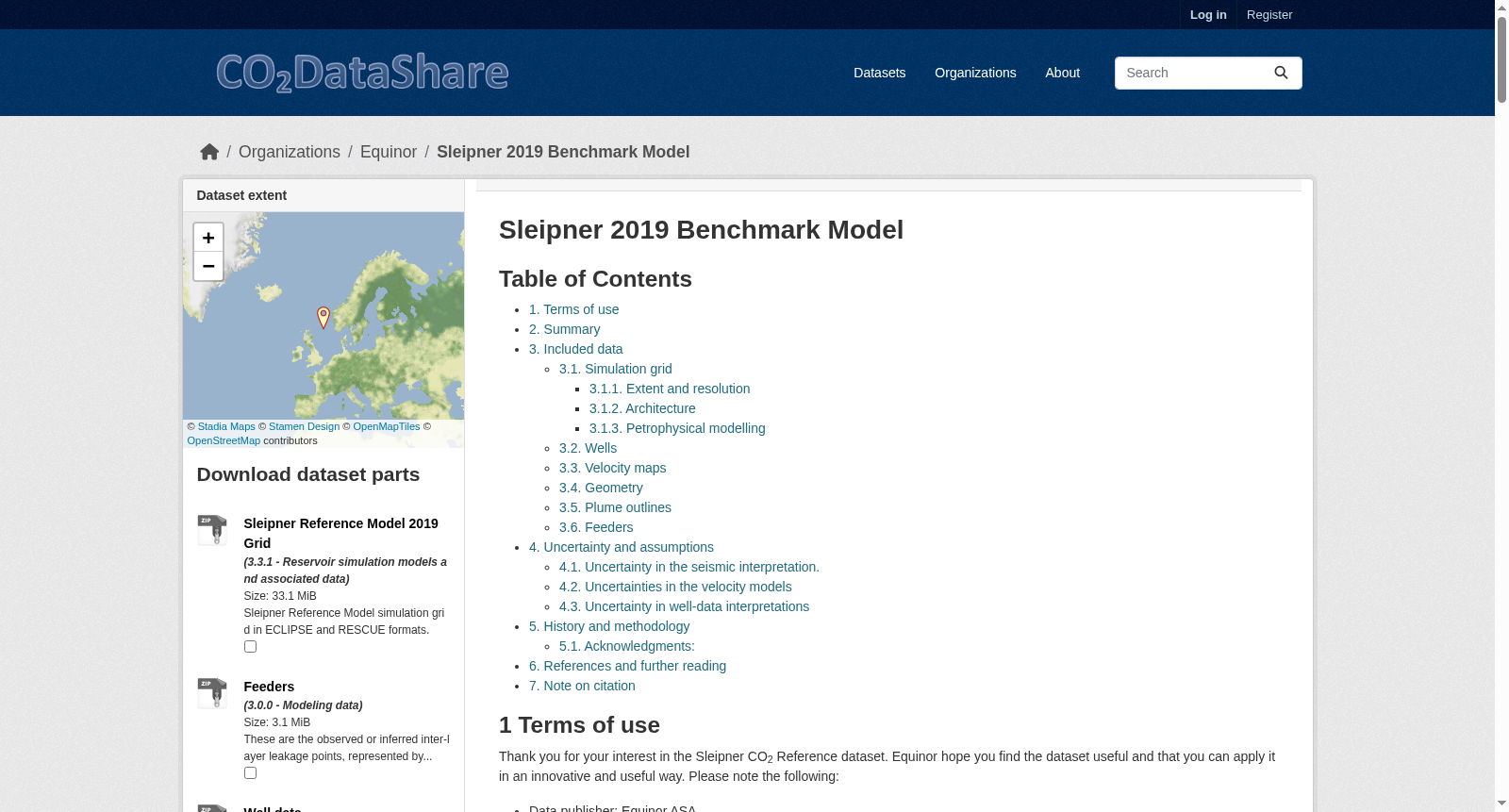The image size is (1509, 812).
Task: Click the ZIP icon for the Sleipner Reference Model grid
Action: pyautogui.click(x=212, y=530)
